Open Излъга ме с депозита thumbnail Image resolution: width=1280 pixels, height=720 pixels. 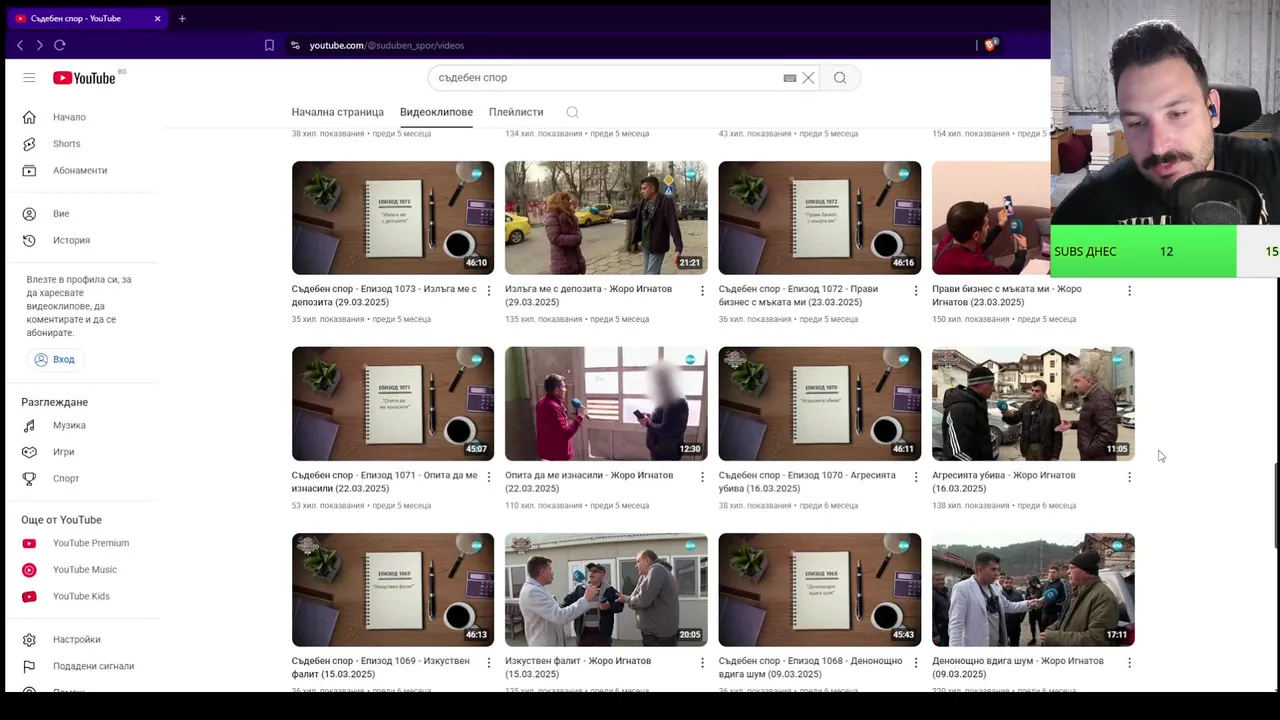tap(606, 218)
